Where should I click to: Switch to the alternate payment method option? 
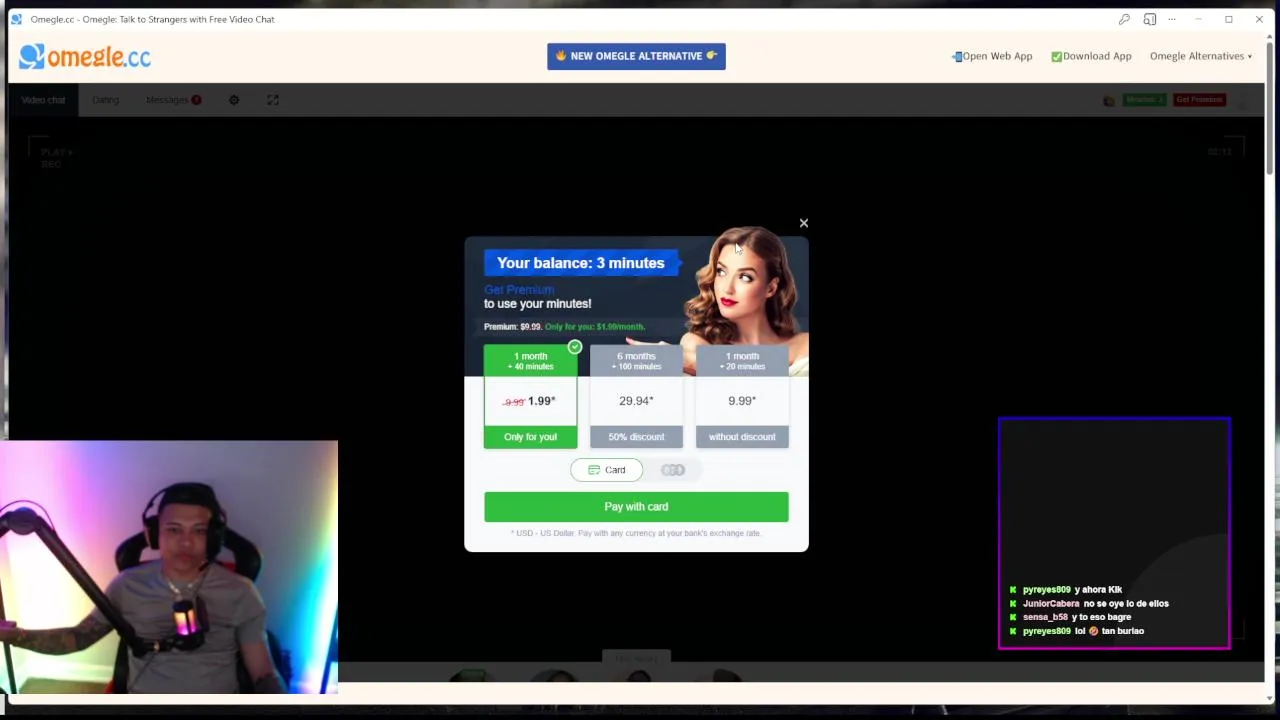(x=673, y=470)
